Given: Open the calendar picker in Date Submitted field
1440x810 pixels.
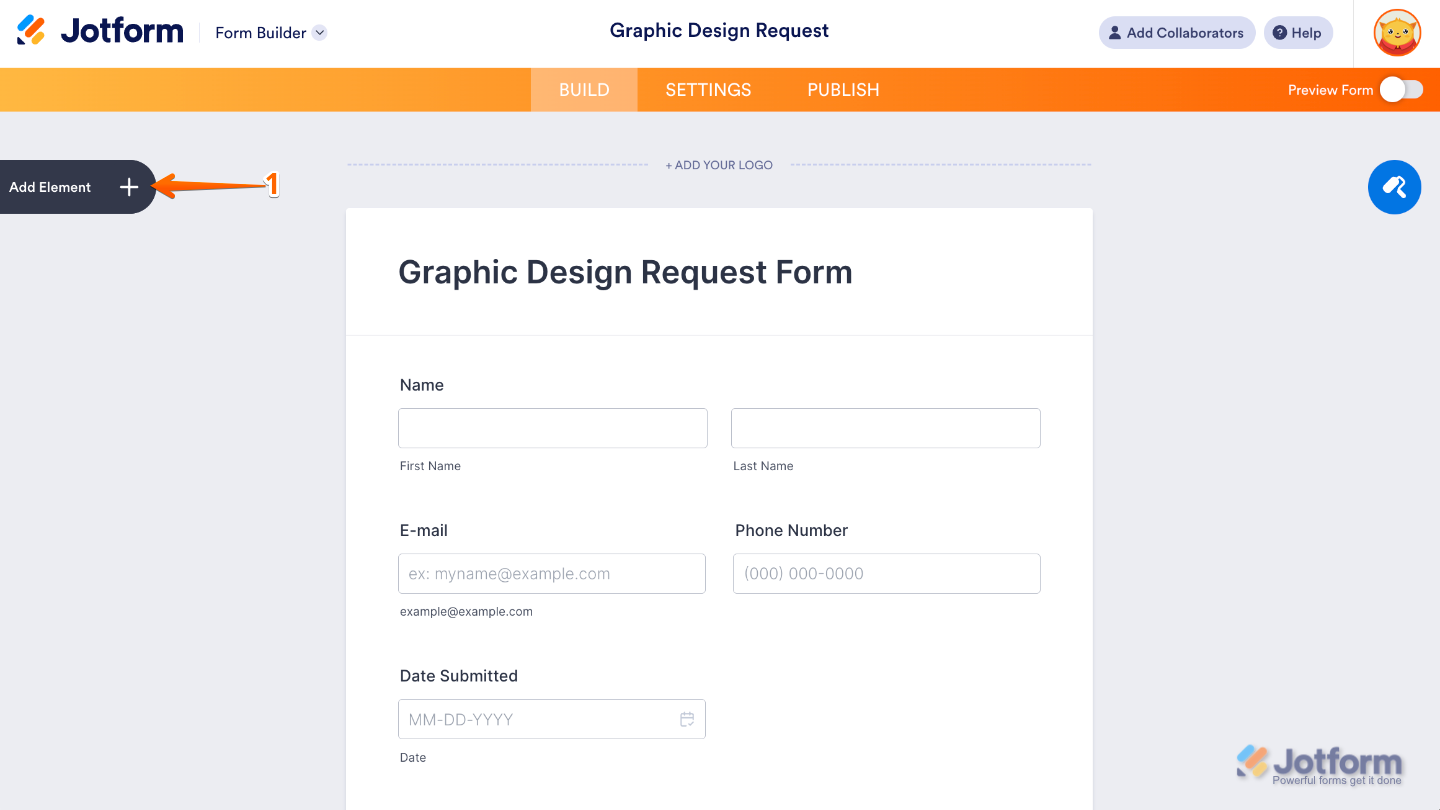Looking at the screenshot, I should pyautogui.click(x=687, y=718).
